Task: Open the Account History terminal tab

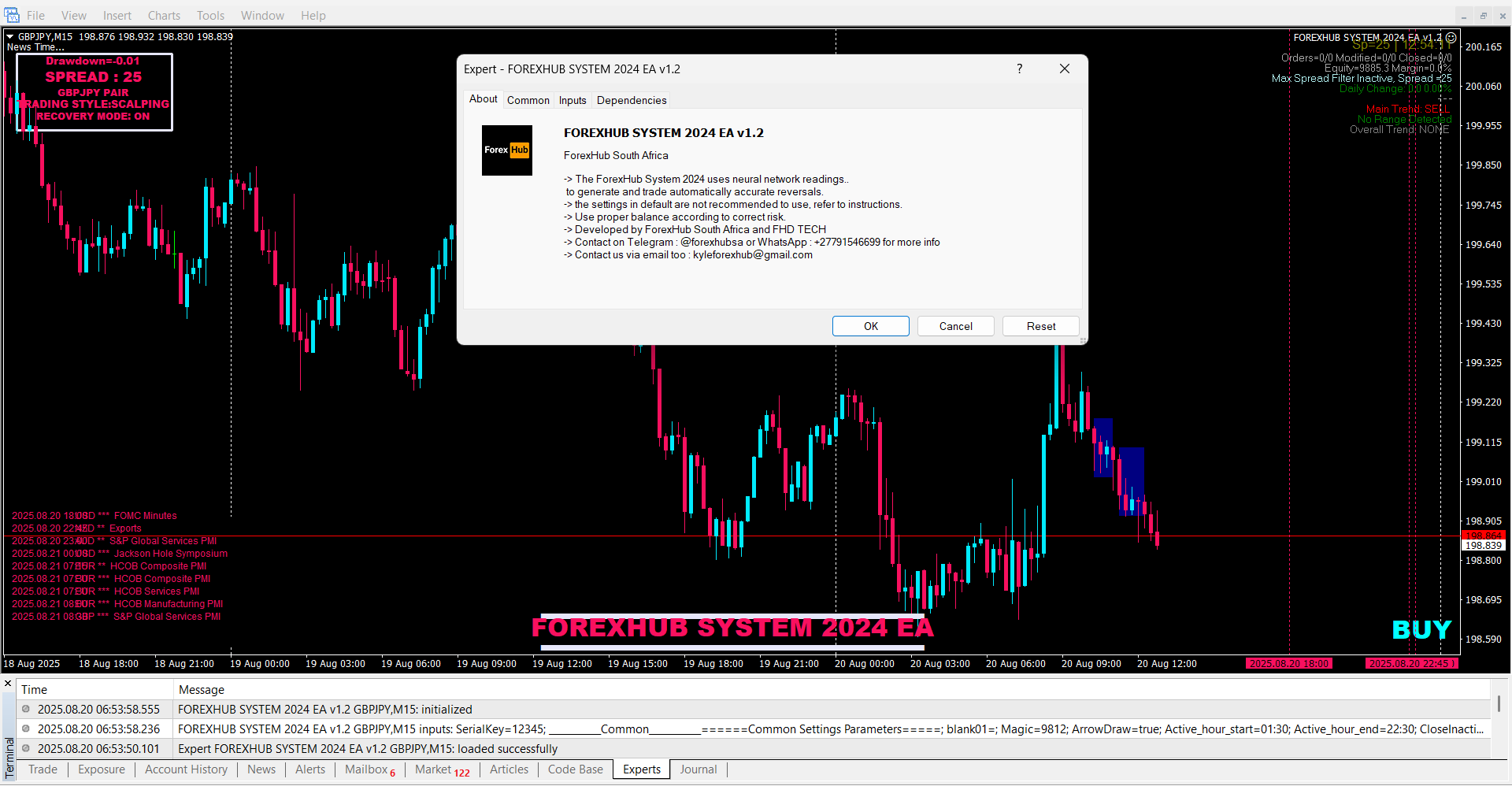Action: (x=186, y=769)
